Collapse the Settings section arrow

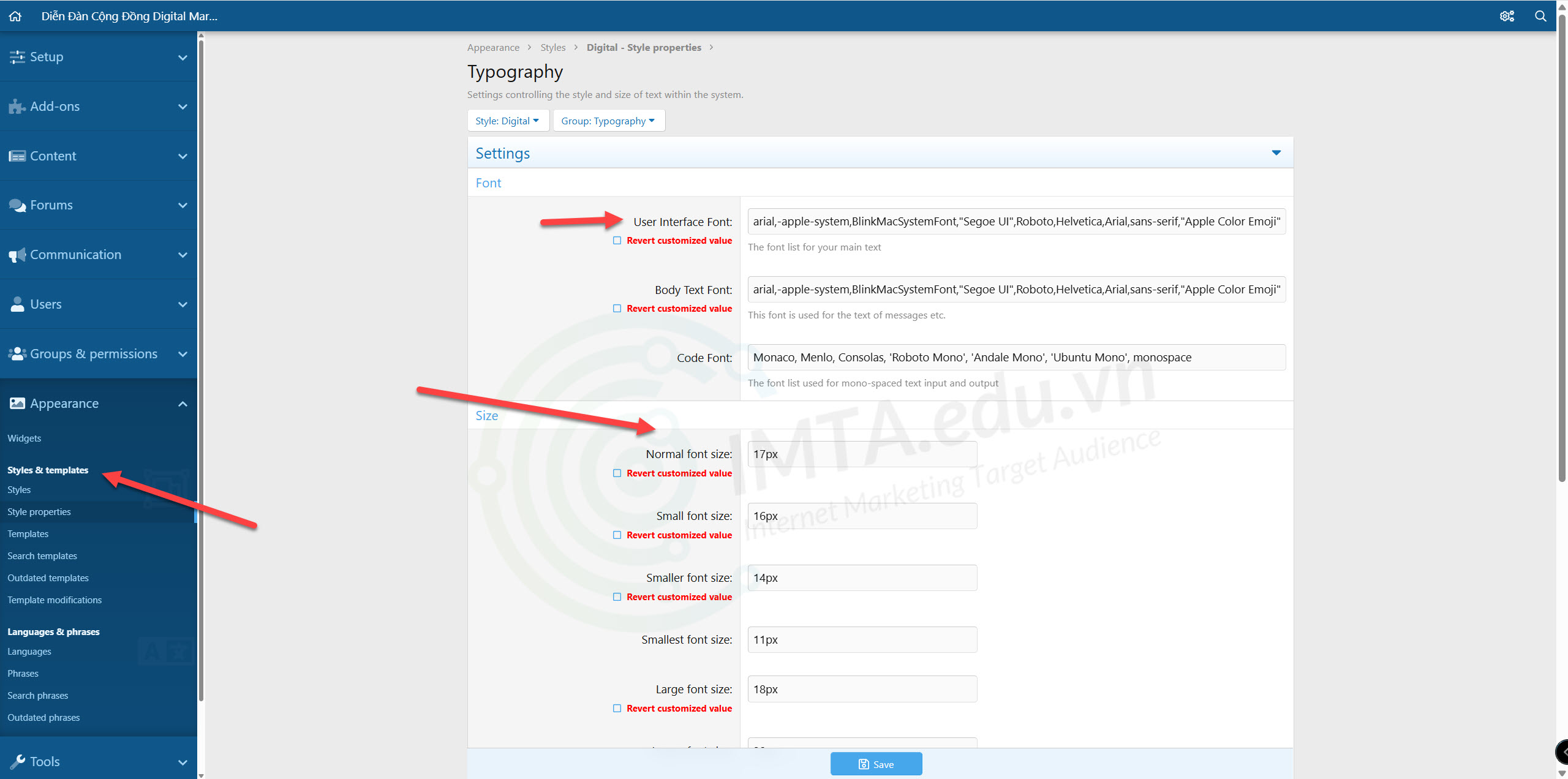point(1276,152)
